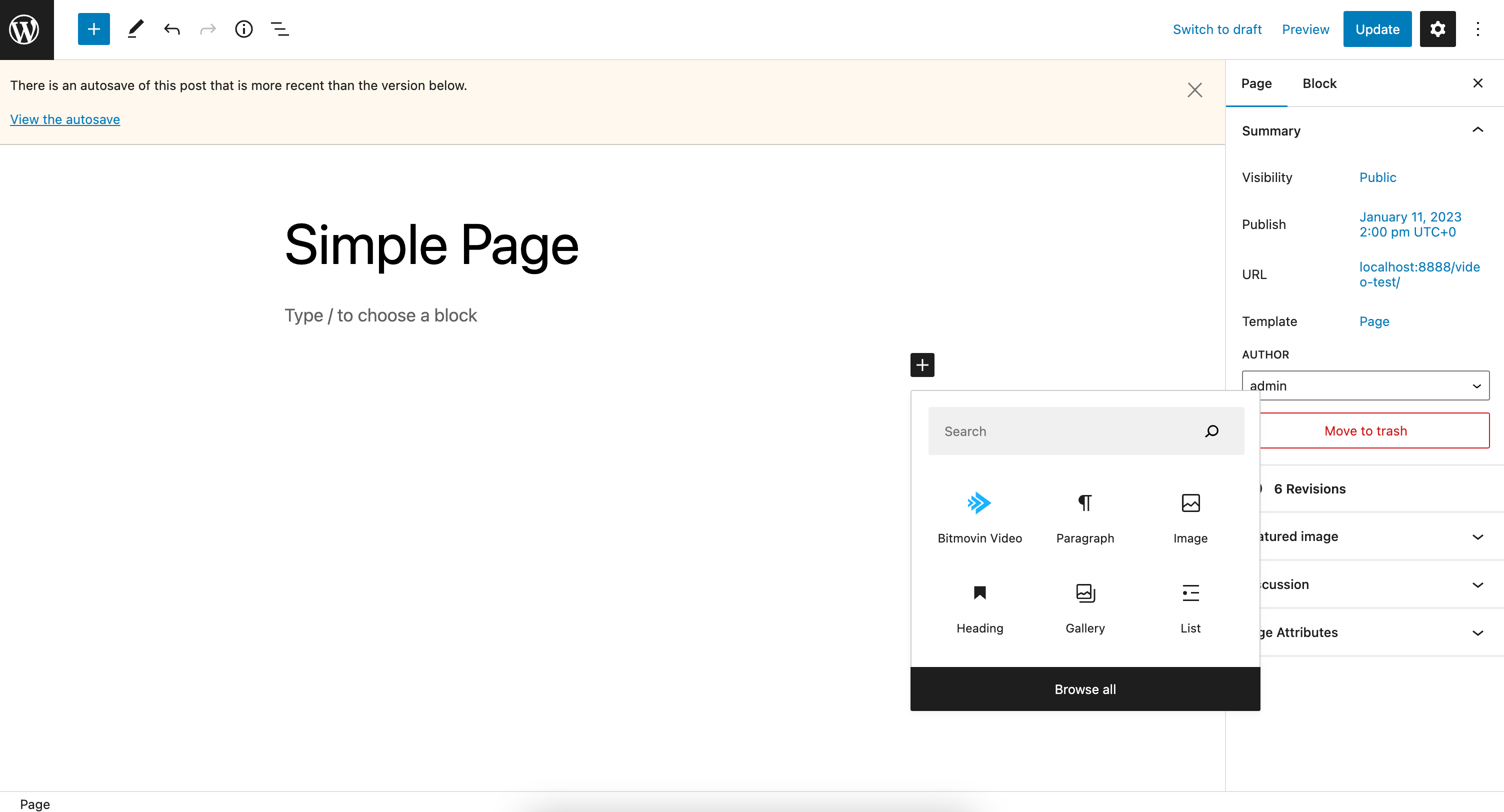This screenshot has height=812, width=1504.
Task: Click the WordPress logo
Action: point(26,29)
